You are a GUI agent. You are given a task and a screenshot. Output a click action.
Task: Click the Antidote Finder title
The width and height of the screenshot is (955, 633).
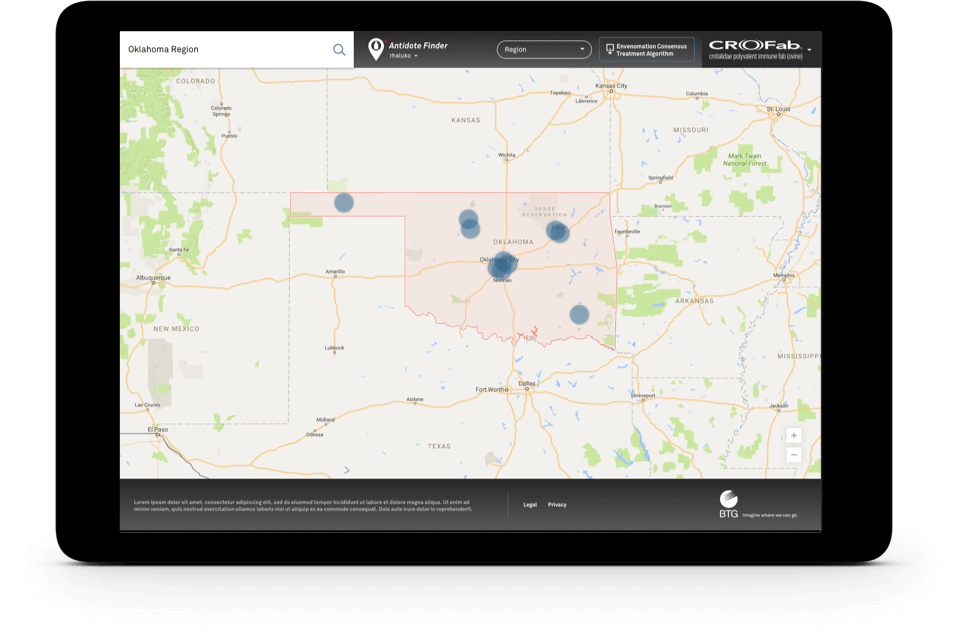[x=418, y=46]
